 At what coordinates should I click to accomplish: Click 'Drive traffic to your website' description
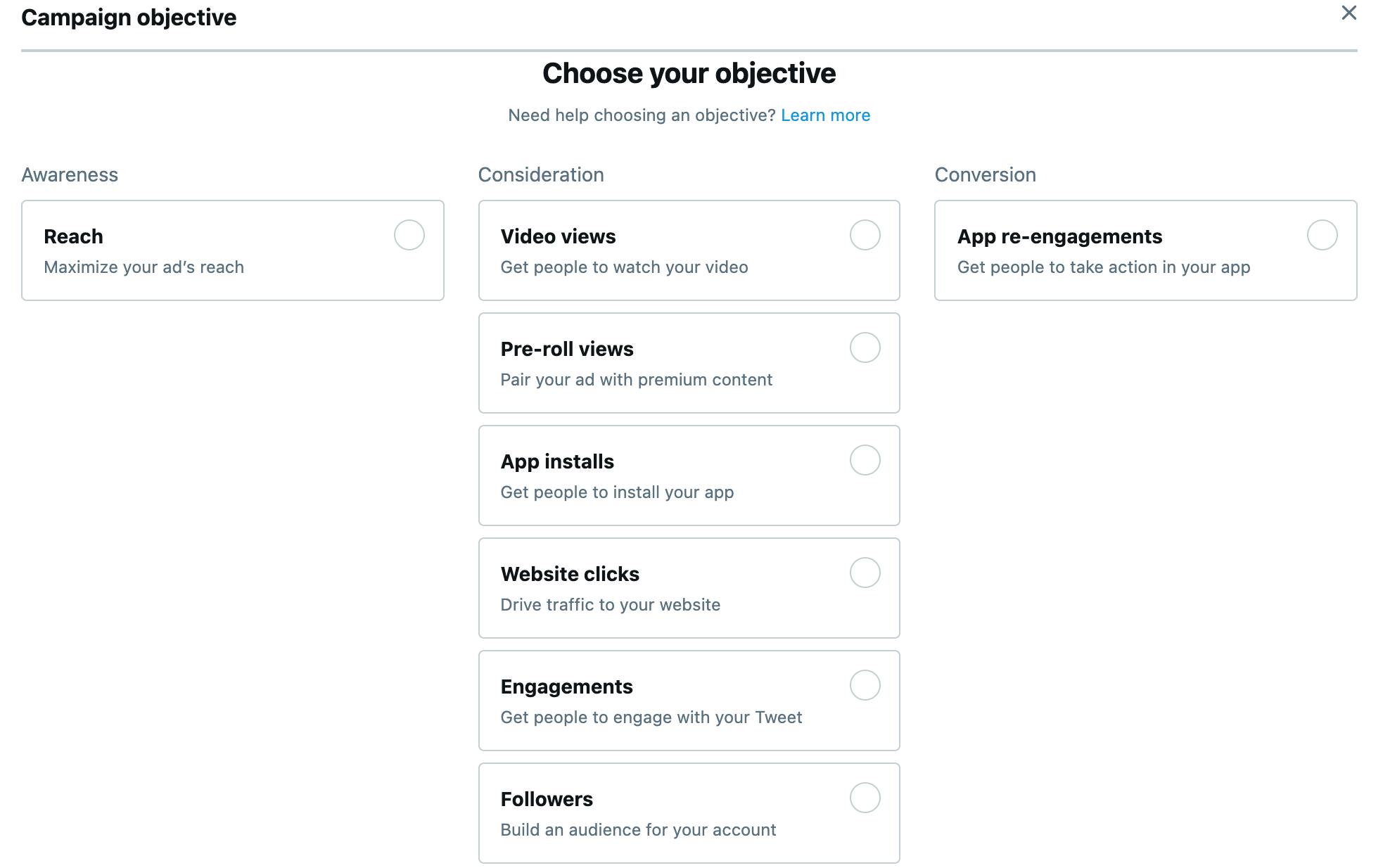(x=611, y=605)
